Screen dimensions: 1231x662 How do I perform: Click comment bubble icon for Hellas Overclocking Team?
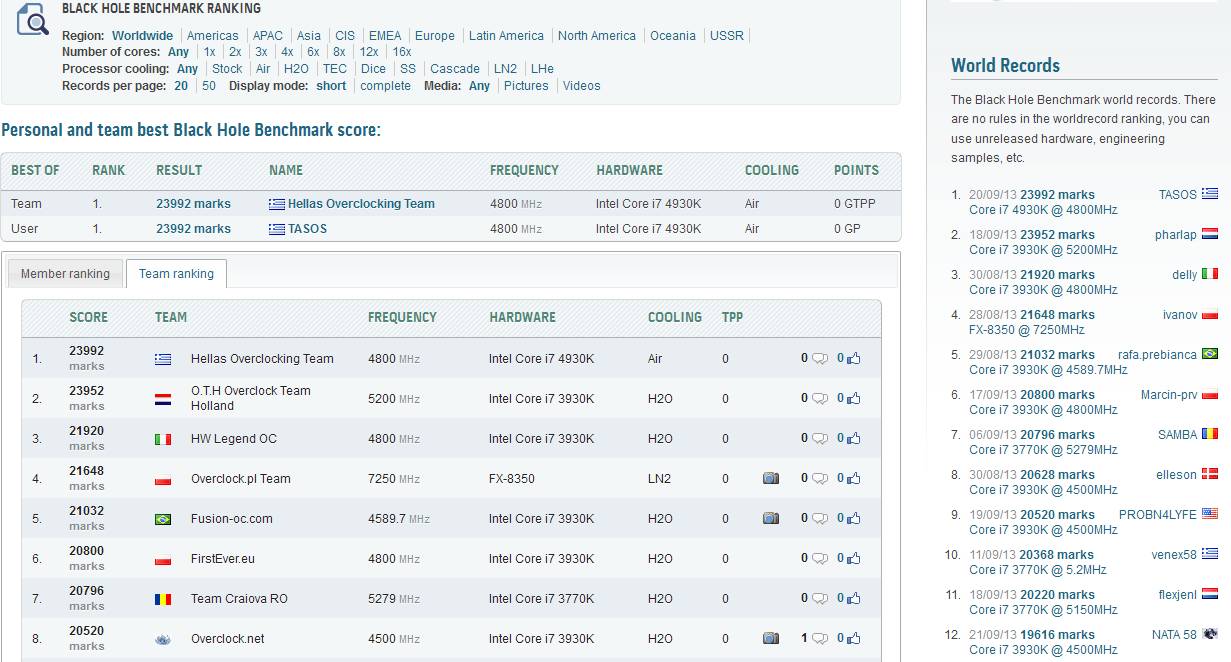click(x=820, y=359)
